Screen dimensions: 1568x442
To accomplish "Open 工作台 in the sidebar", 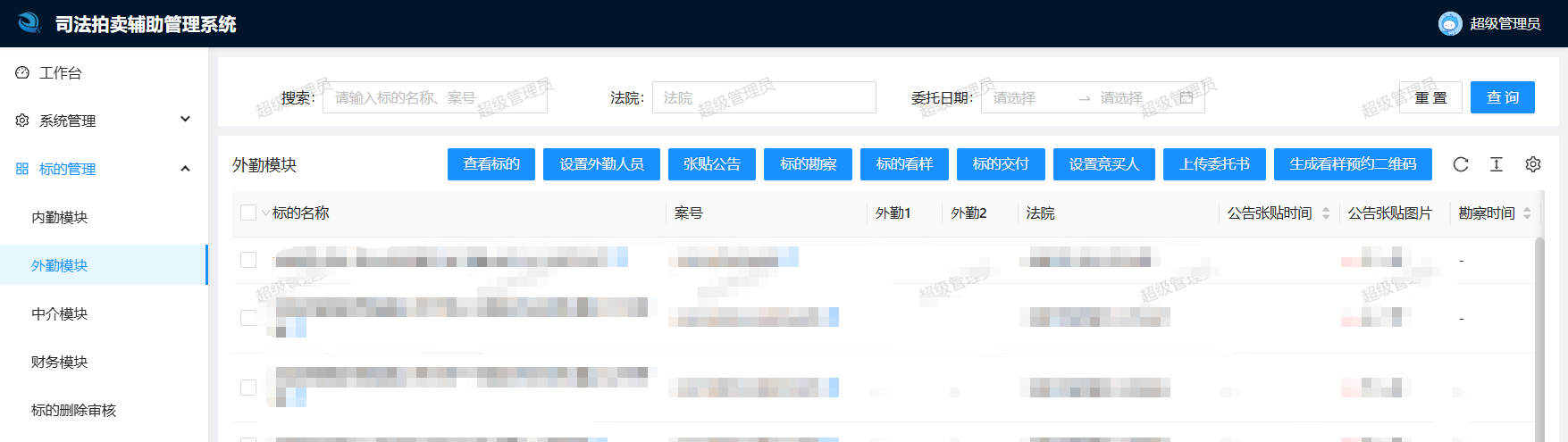I will pyautogui.click(x=104, y=72).
